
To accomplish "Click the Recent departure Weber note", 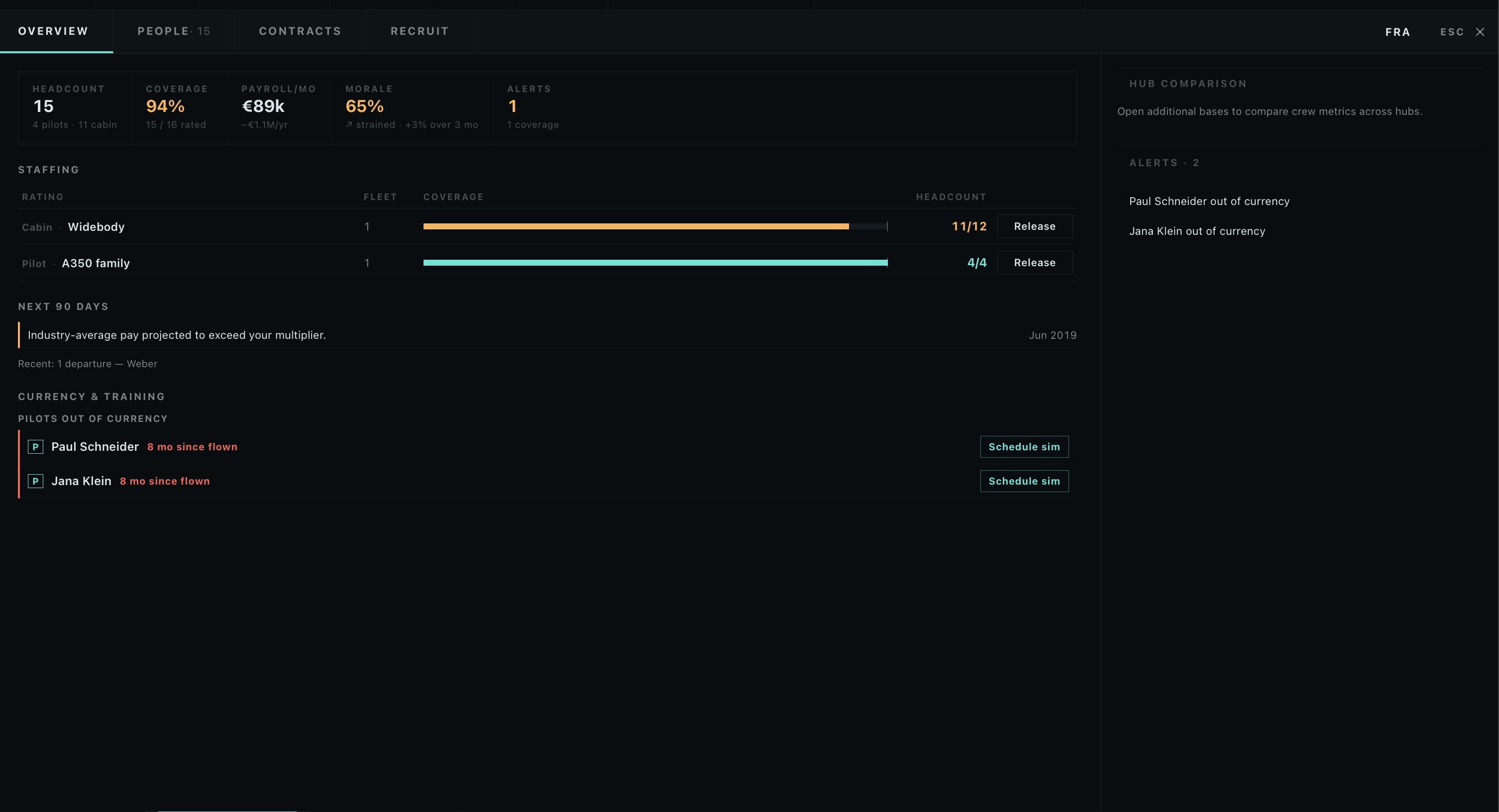I will (x=87, y=364).
